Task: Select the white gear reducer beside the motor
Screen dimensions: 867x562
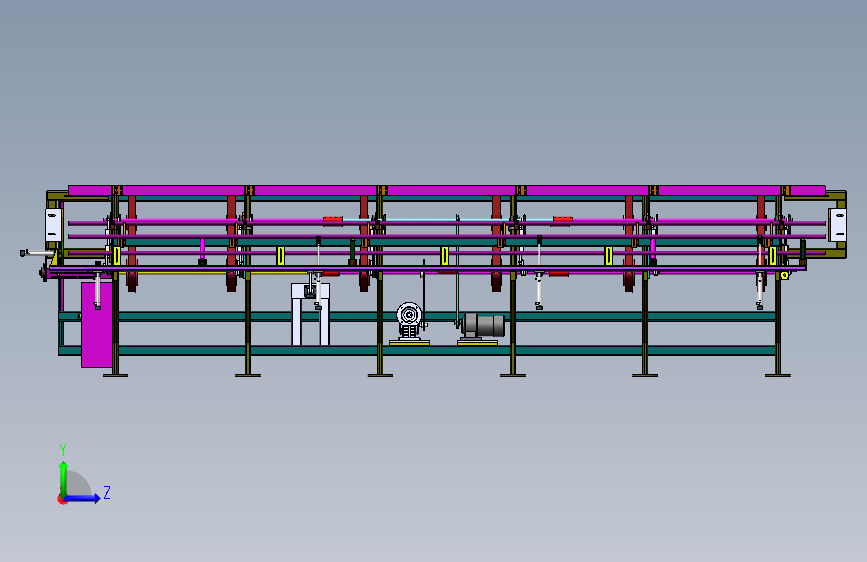Action: [x=409, y=321]
